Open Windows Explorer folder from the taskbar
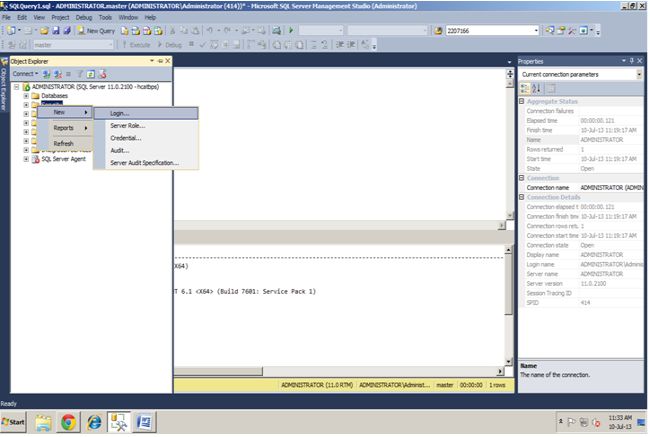The width and height of the screenshot is (650, 437). click(43, 422)
